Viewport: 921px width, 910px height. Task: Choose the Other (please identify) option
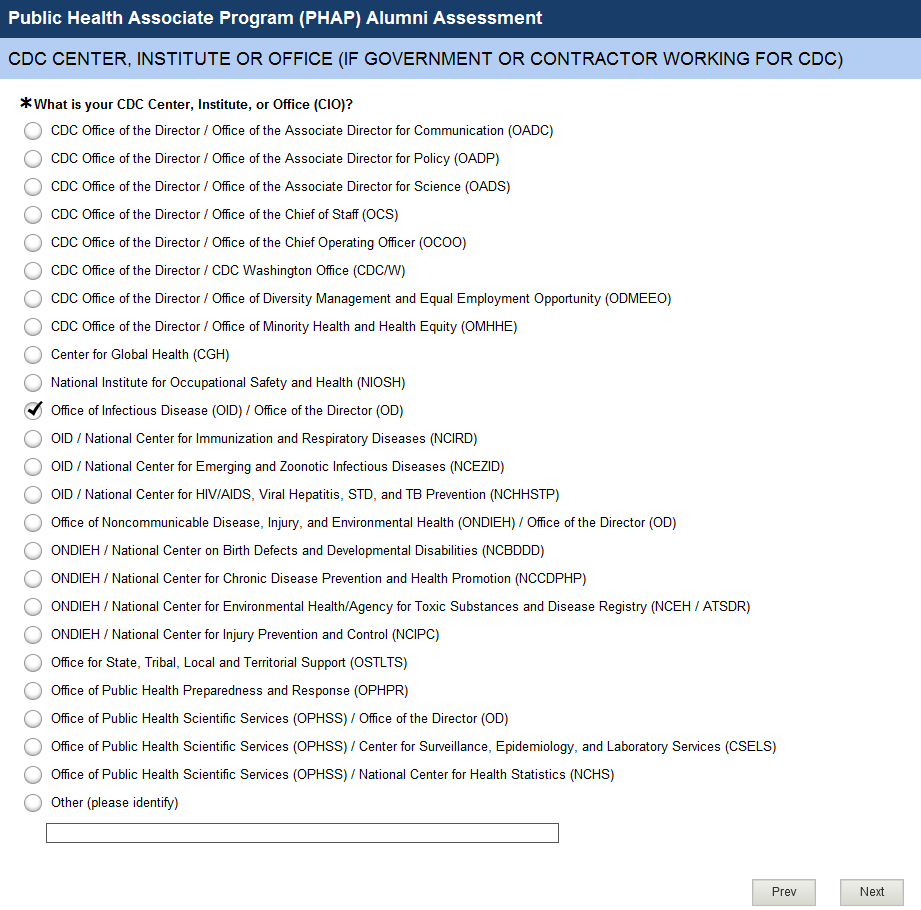tap(33, 803)
